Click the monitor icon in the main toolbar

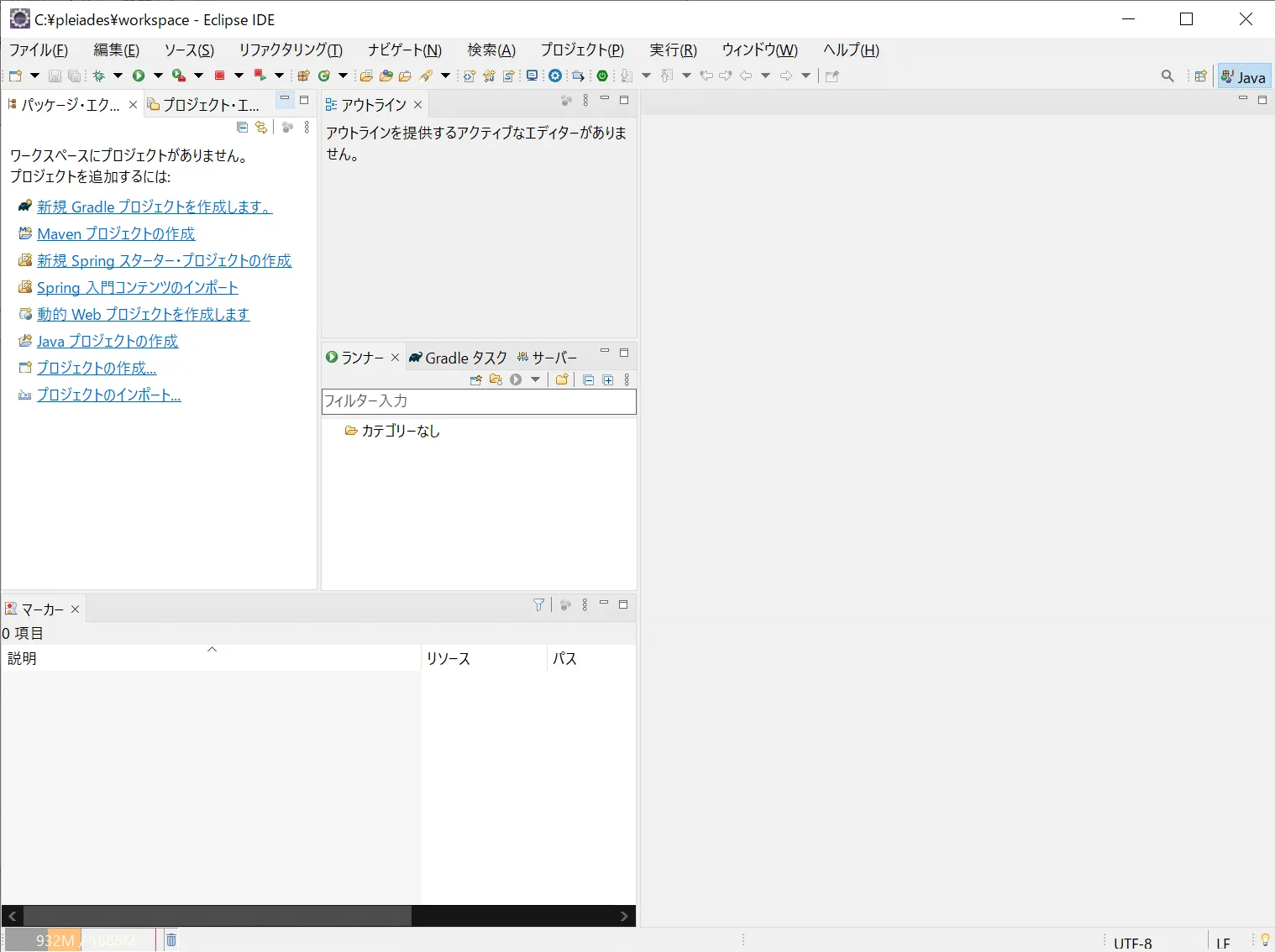[532, 76]
